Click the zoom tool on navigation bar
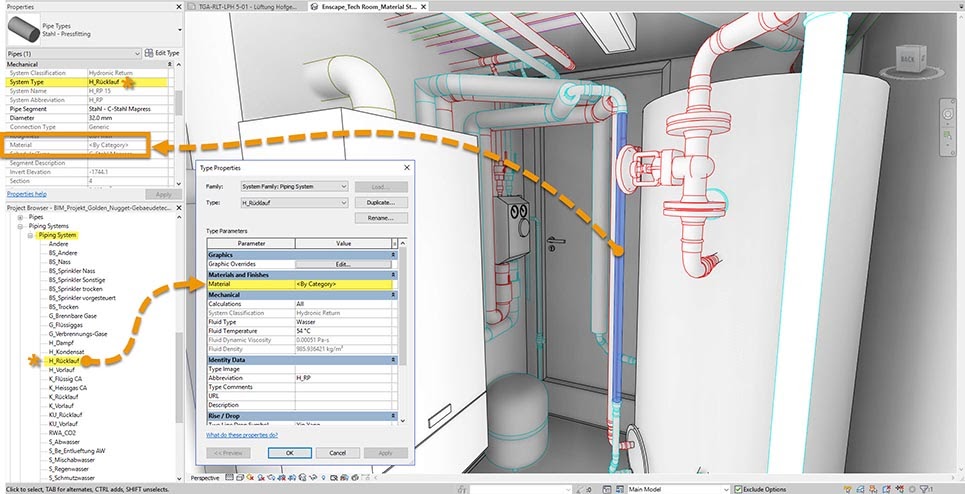This screenshot has width=965, height=494. pos(948,133)
